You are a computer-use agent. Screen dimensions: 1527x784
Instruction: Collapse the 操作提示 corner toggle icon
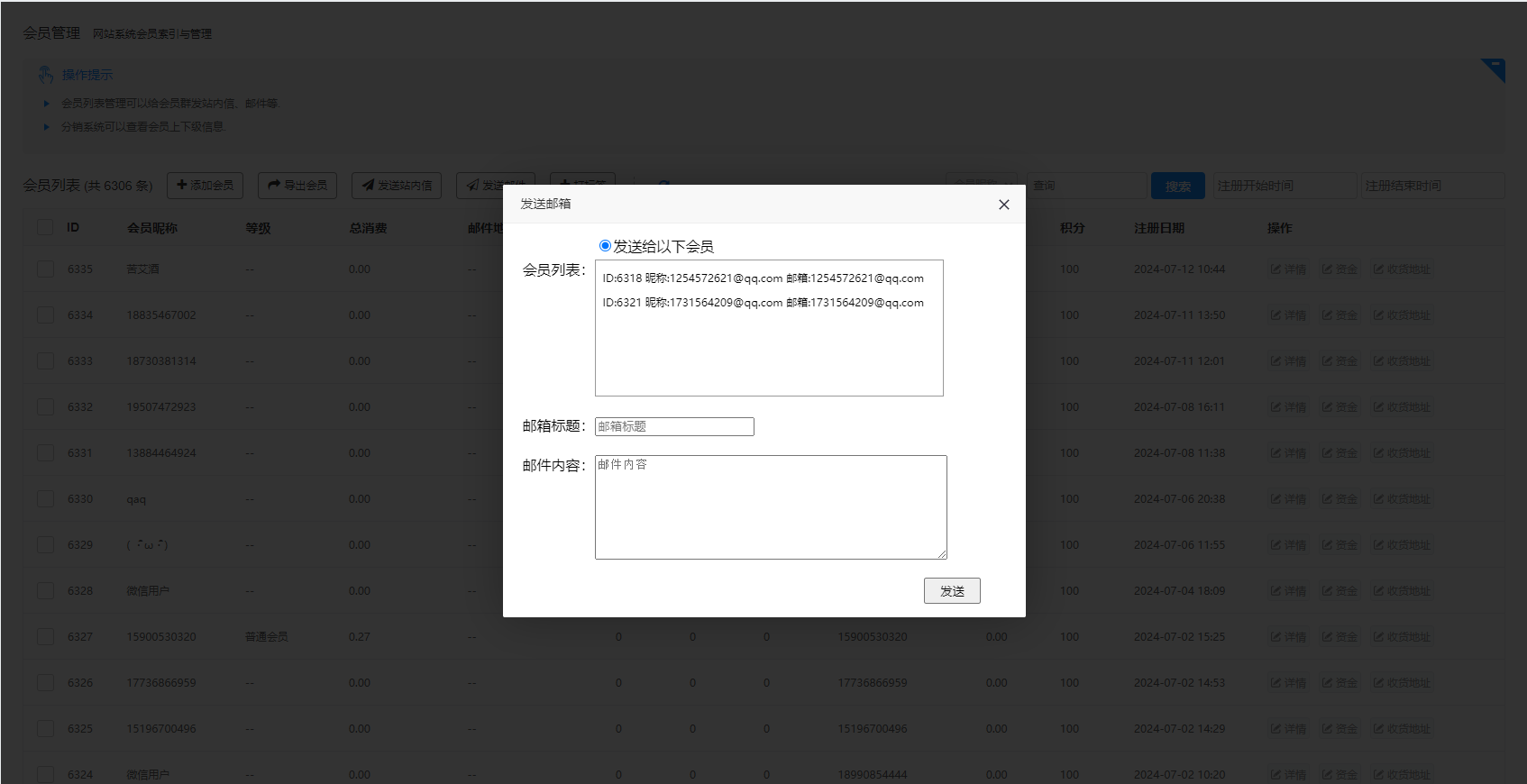point(1494,69)
